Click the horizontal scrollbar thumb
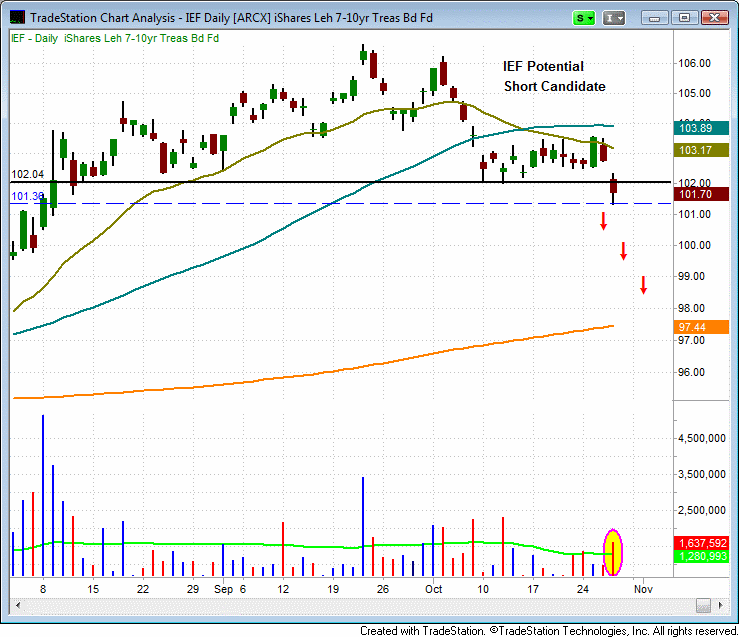Screen dimensions: 739x637 click(703, 605)
